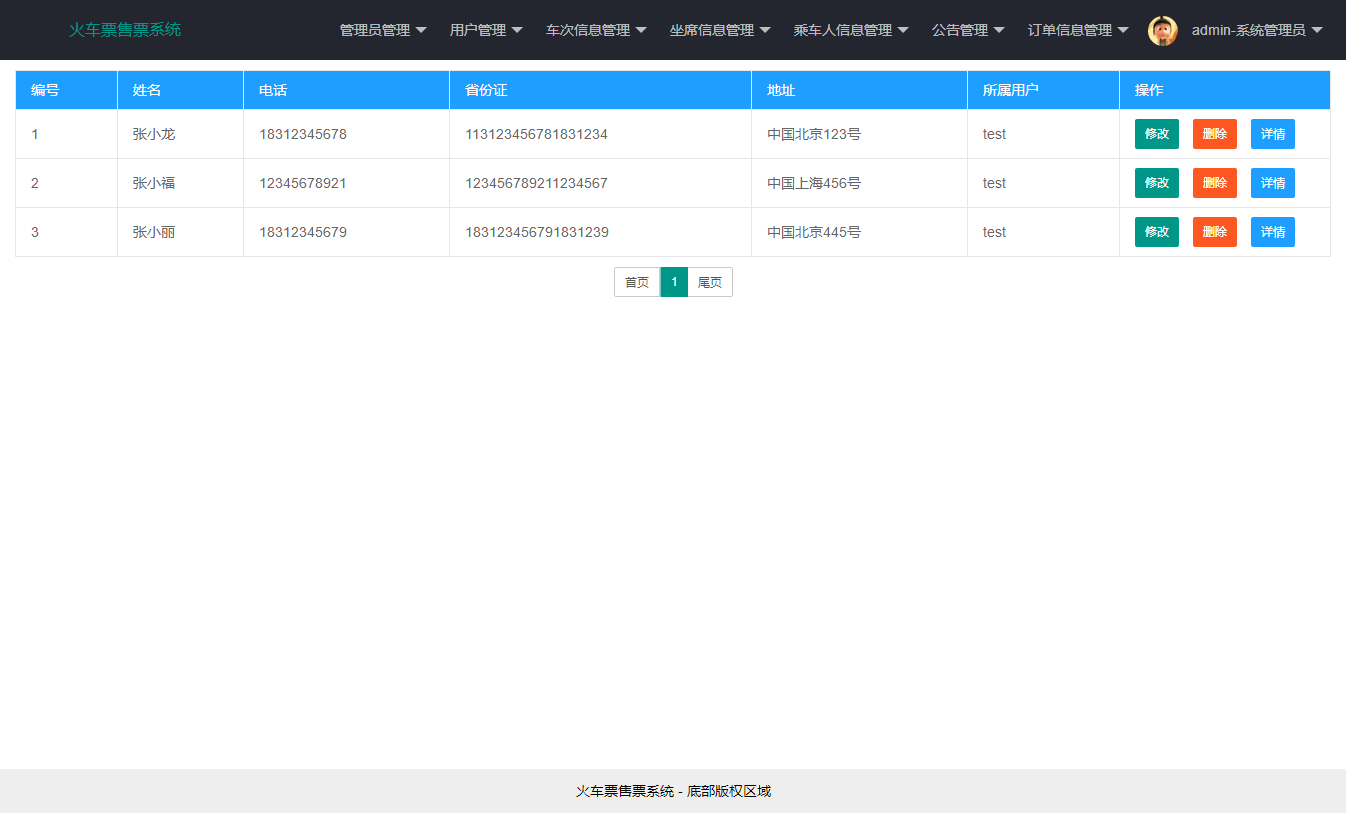Click 删除 button for 张小福
The height and width of the screenshot is (813, 1346).
[1214, 182]
